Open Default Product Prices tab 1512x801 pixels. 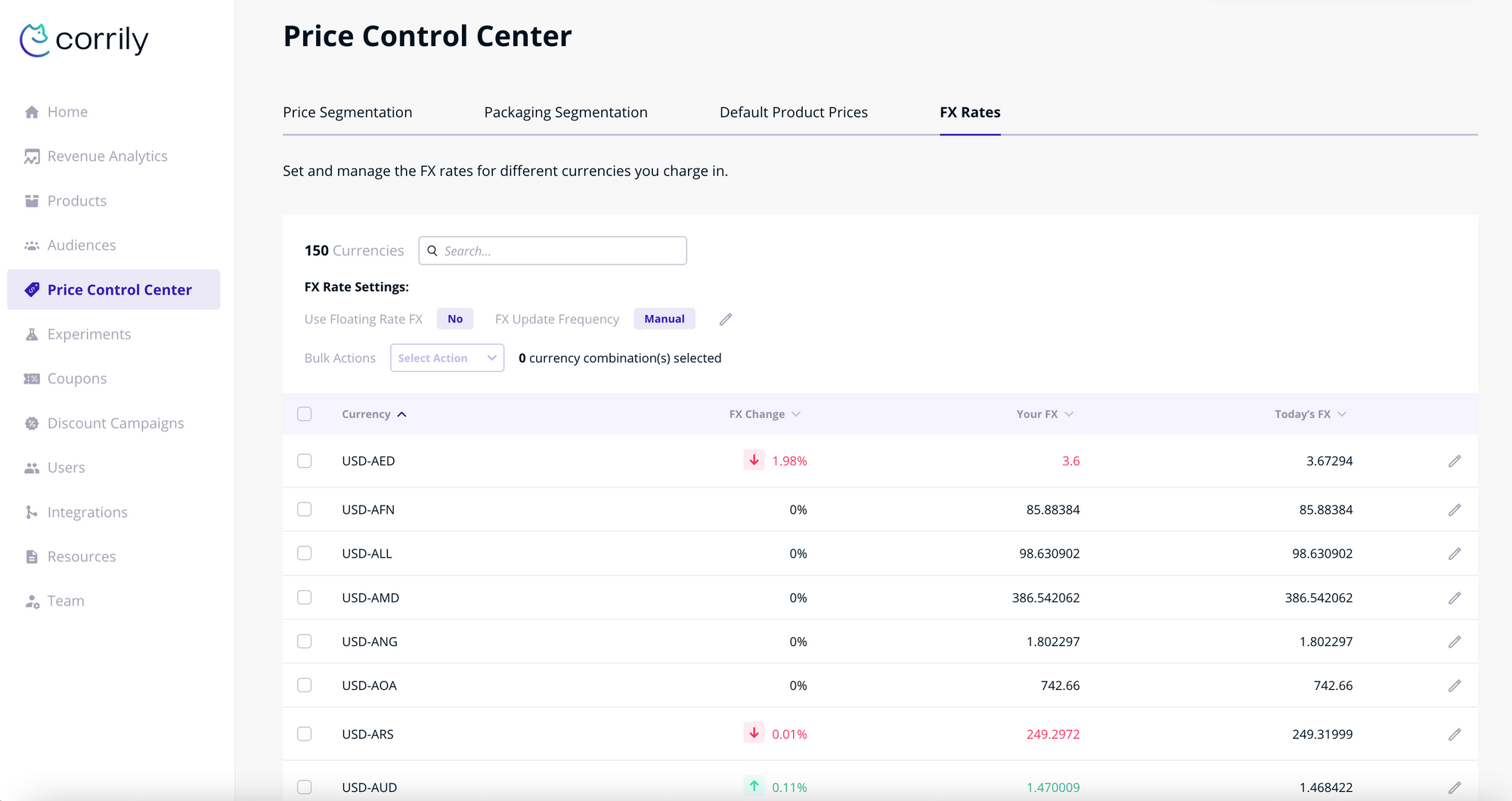[x=794, y=113]
